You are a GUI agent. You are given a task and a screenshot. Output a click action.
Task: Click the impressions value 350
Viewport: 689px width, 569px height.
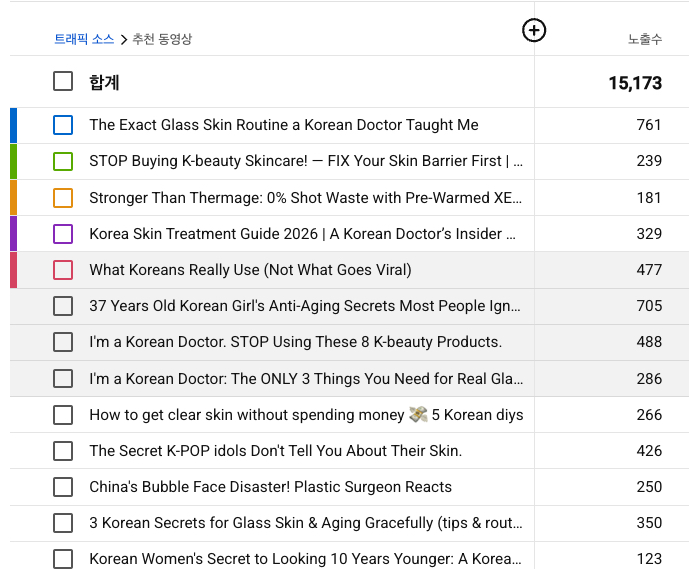click(649, 523)
